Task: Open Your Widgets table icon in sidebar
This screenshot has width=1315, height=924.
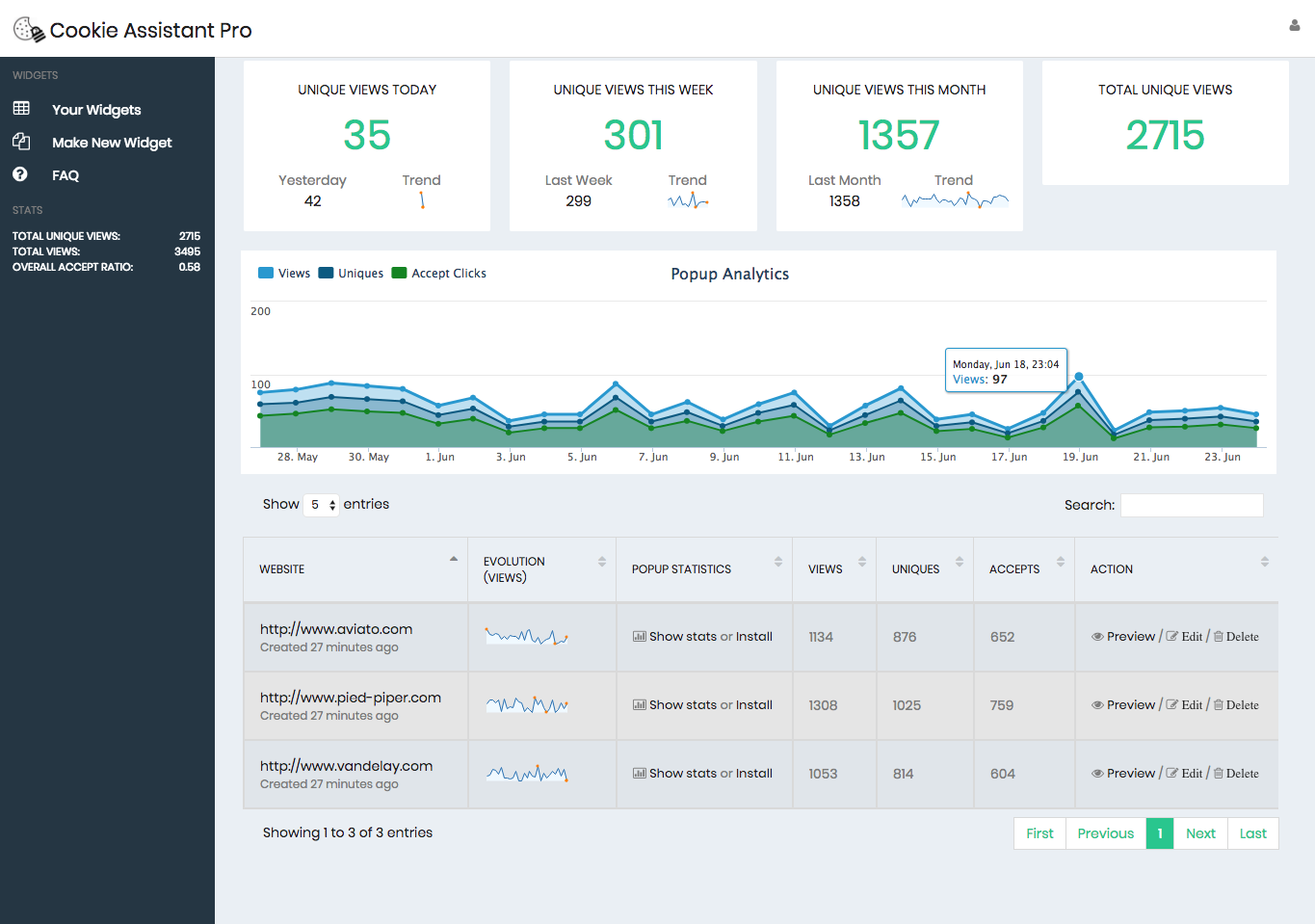Action: coord(21,109)
